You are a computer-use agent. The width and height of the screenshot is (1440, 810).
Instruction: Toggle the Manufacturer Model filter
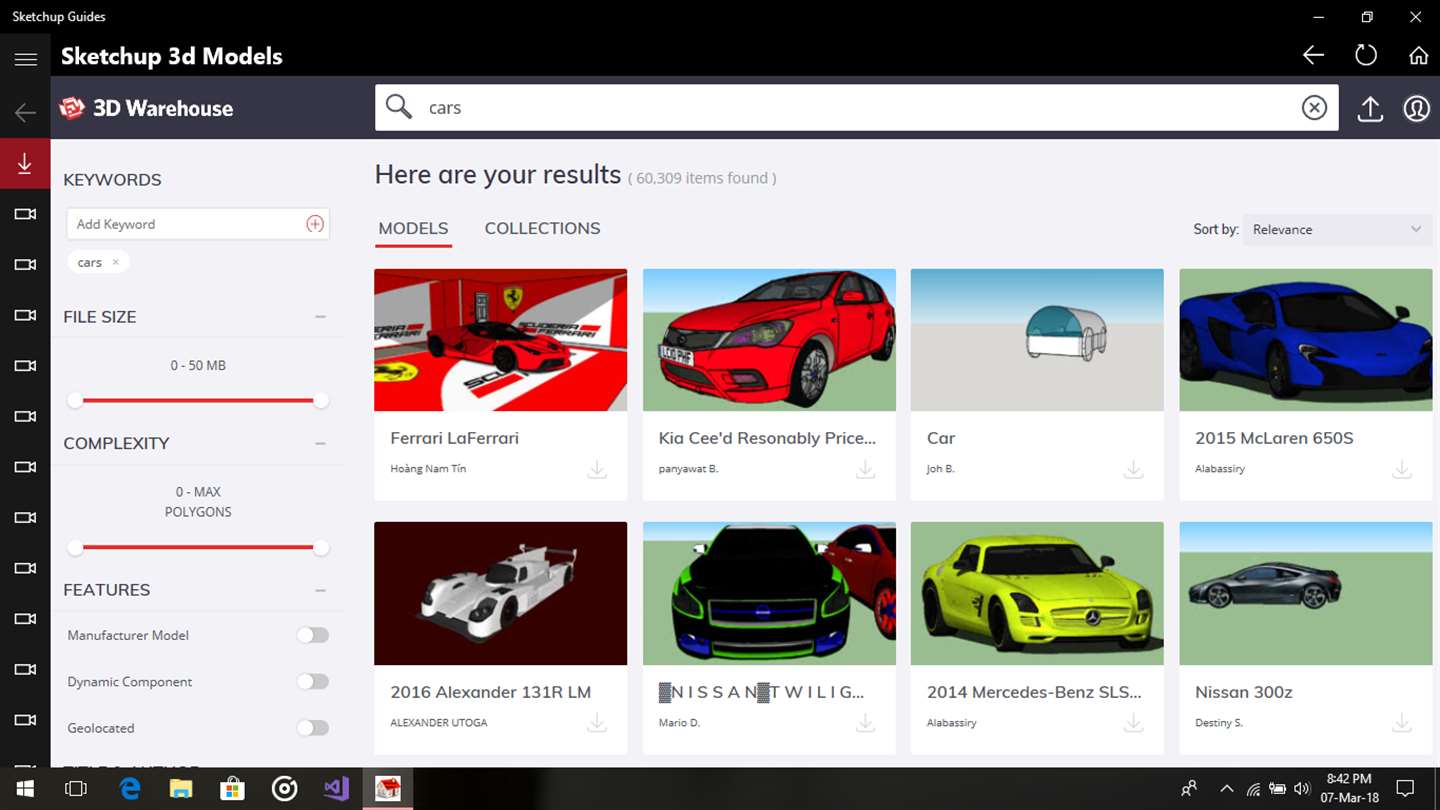tap(313, 635)
